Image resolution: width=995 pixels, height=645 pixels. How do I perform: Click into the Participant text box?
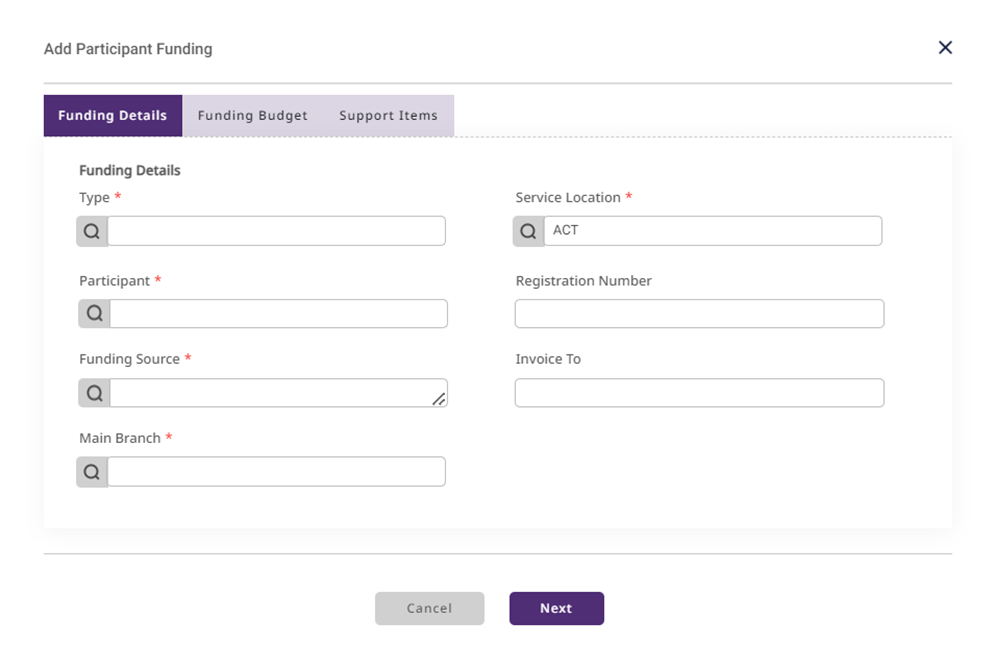point(278,314)
